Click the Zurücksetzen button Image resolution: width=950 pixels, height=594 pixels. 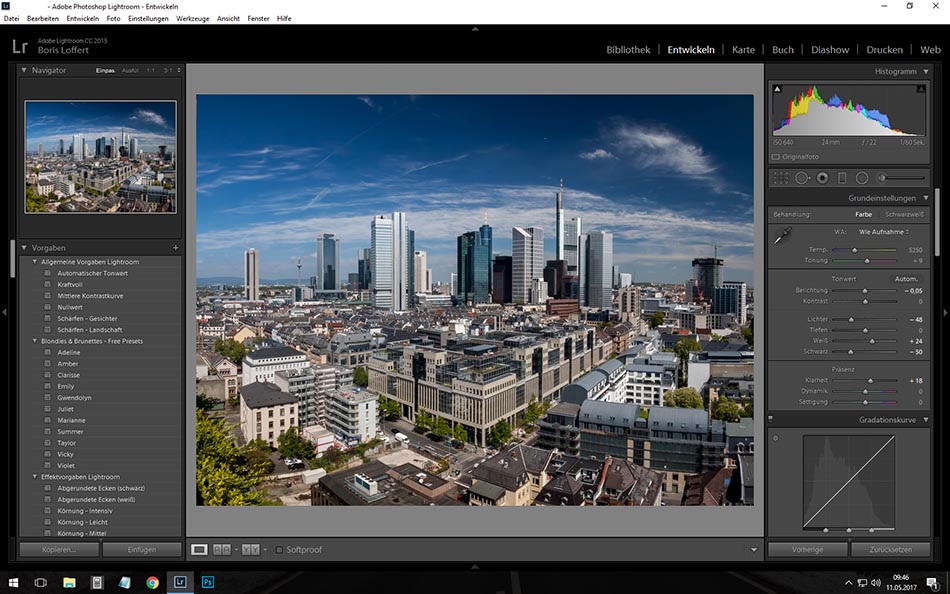click(890, 549)
